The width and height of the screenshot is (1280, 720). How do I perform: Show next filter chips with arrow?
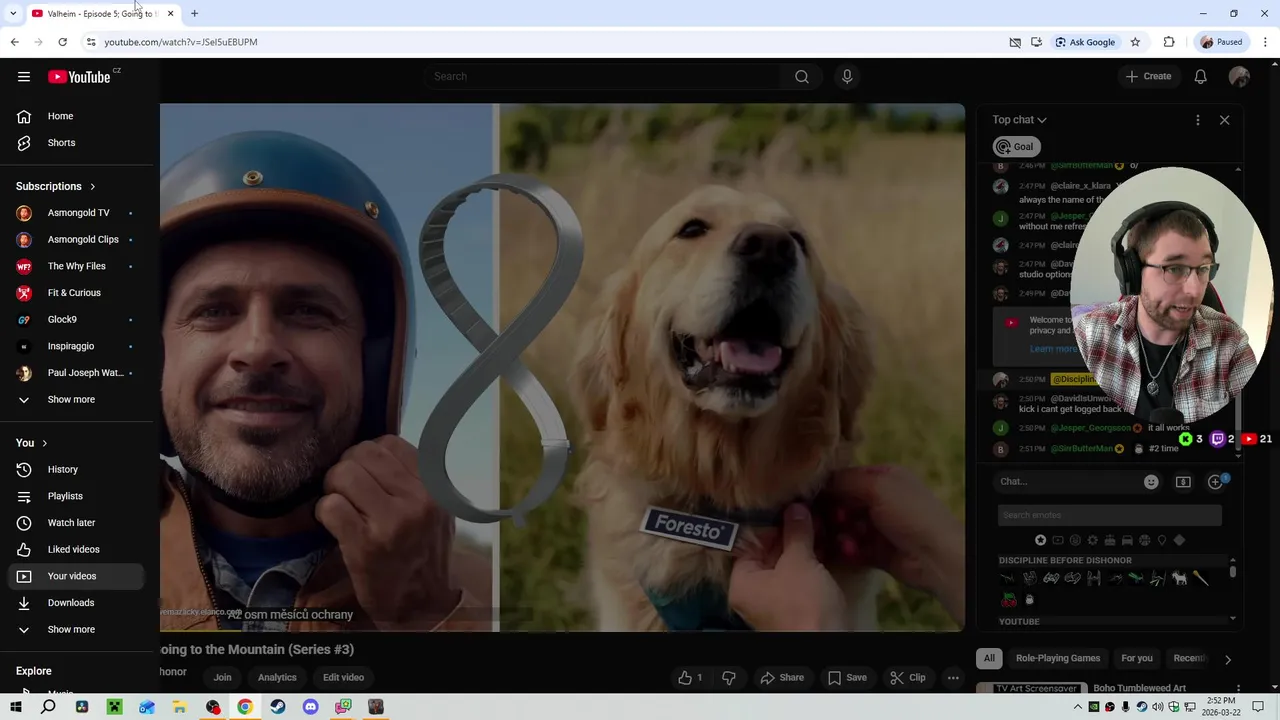(x=1228, y=659)
